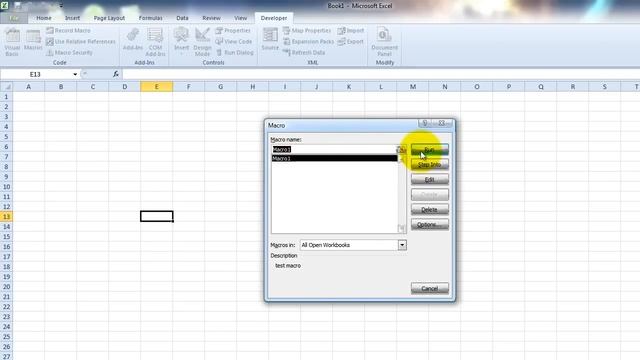Switch to the Formulas tab
This screenshot has height=360, width=640.
[x=150, y=18]
